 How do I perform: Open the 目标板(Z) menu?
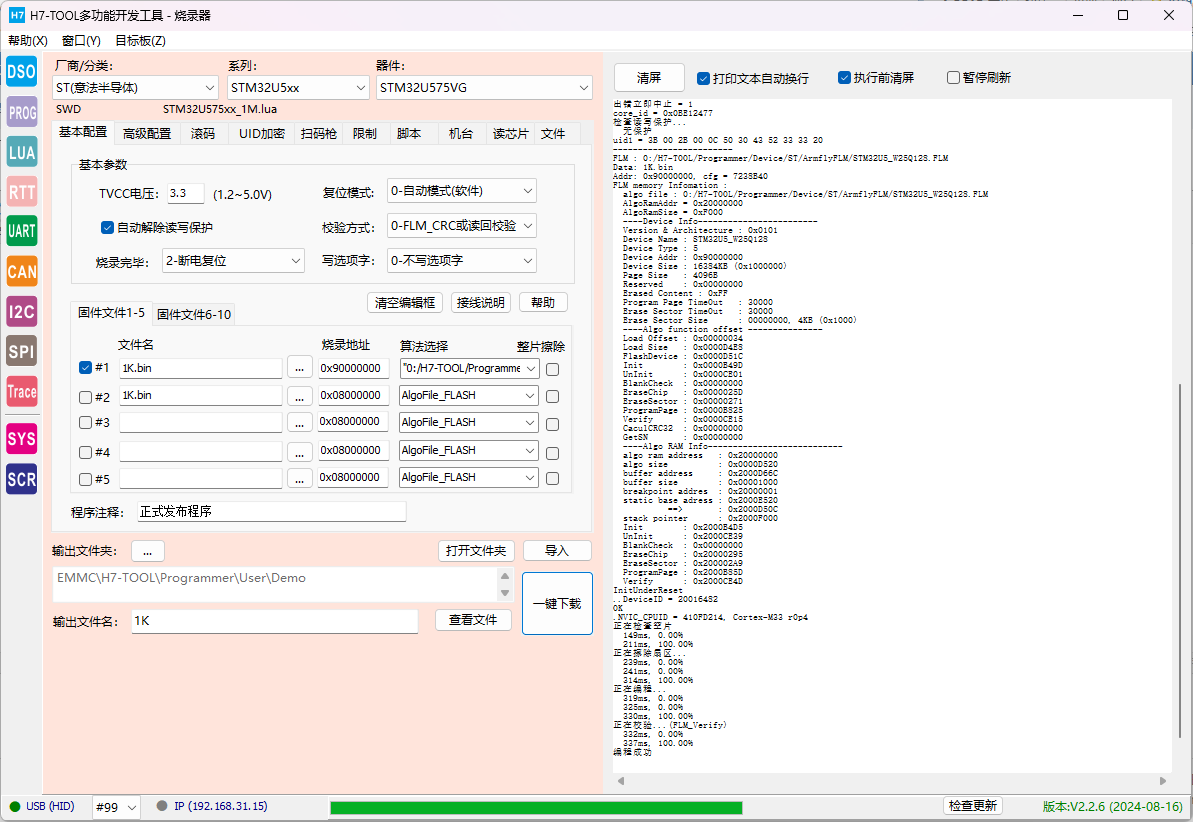140,40
